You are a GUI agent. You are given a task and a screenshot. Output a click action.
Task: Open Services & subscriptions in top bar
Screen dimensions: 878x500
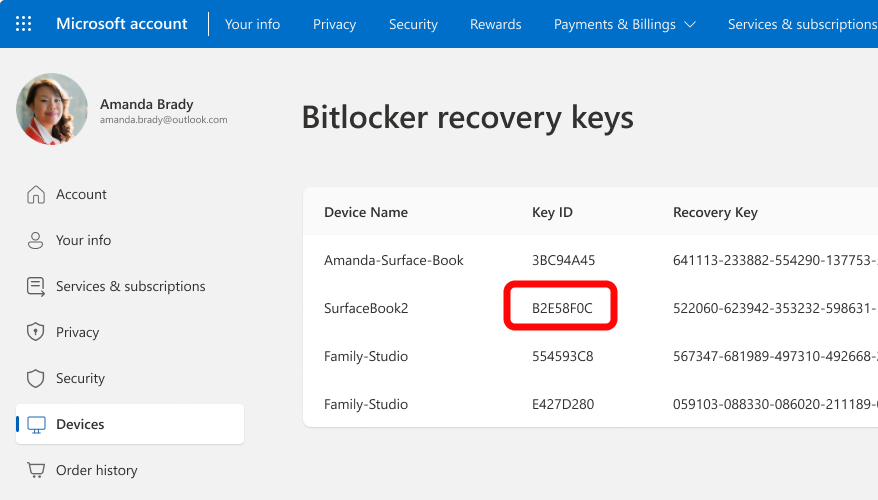point(802,24)
